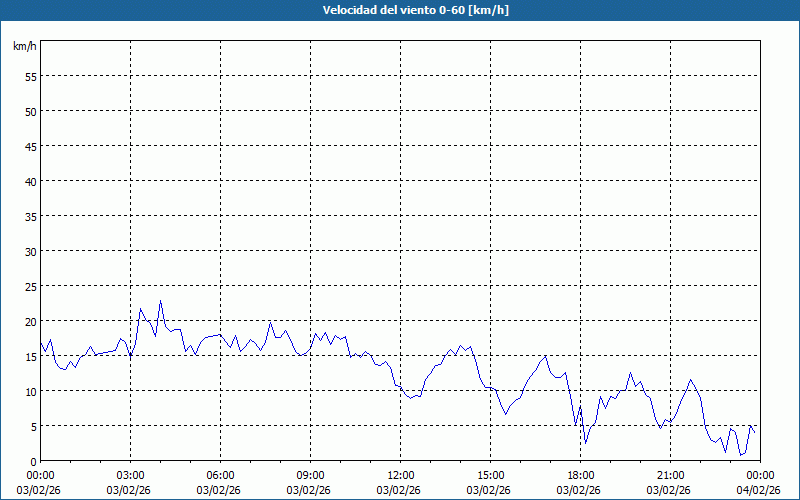
Task: Click the 09:00 time label on the x-axis
Action: click(x=310, y=474)
